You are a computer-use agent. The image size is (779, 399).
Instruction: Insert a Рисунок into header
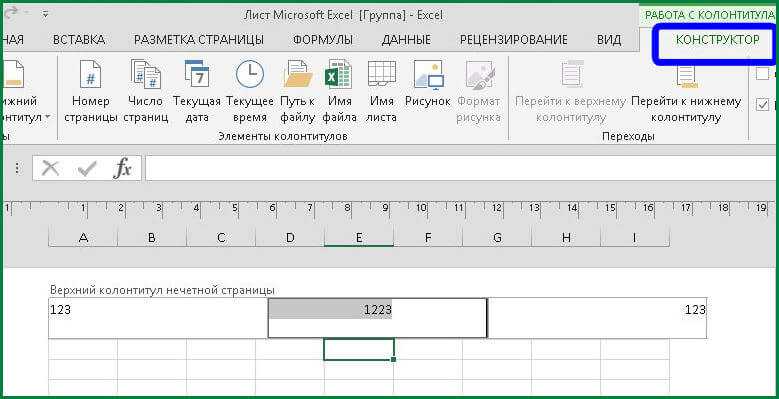(428, 84)
